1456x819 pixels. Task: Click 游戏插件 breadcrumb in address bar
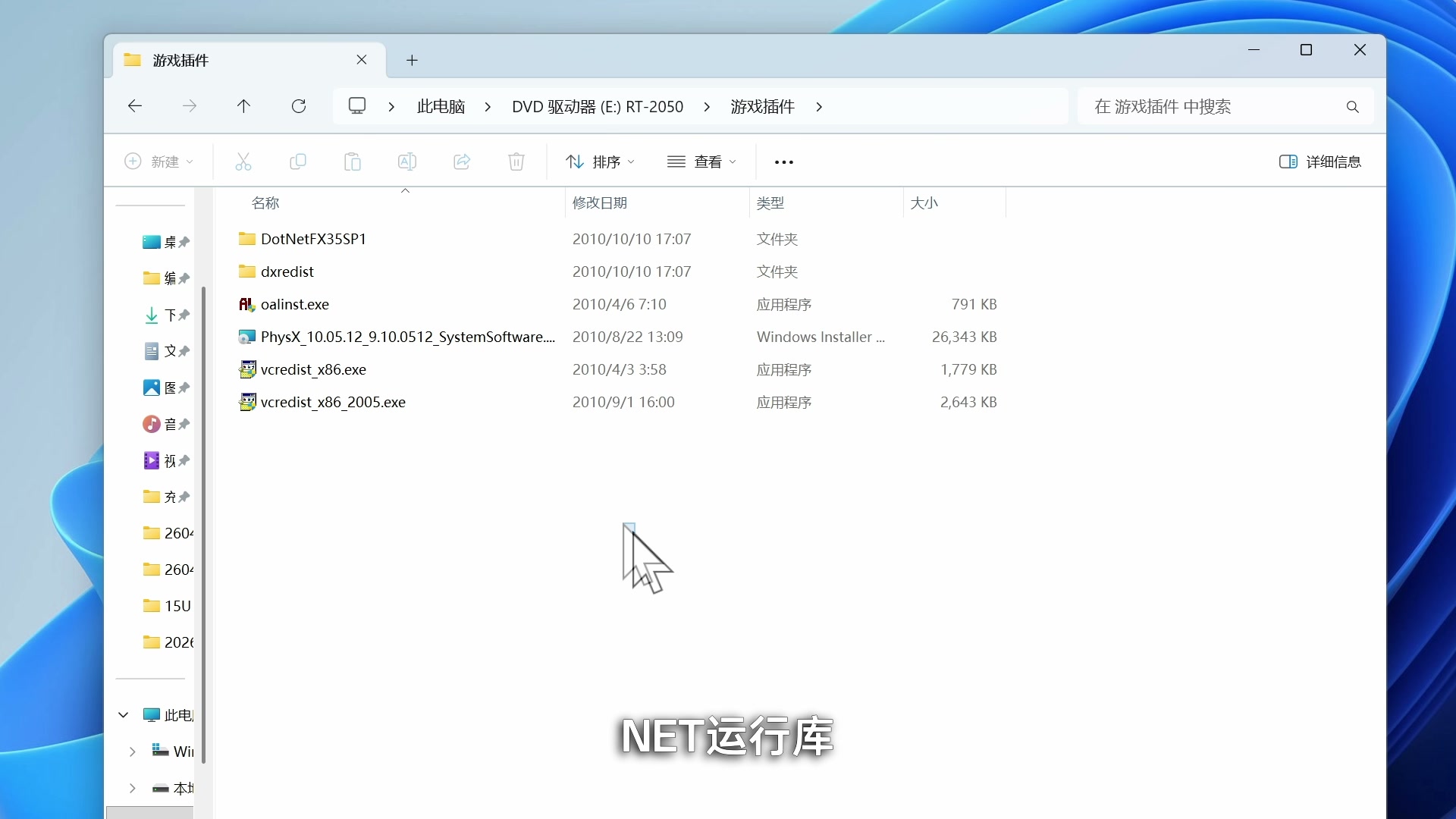point(763,107)
